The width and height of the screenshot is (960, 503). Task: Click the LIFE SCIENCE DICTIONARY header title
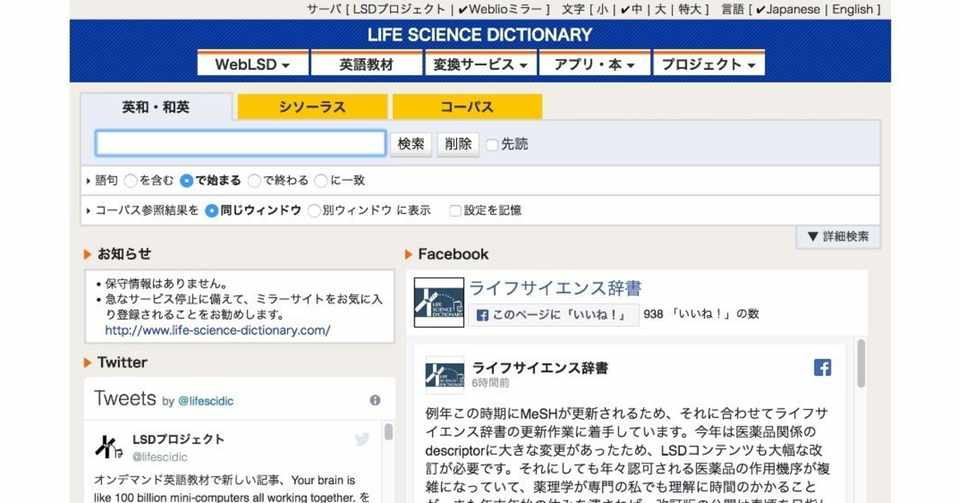480,35
